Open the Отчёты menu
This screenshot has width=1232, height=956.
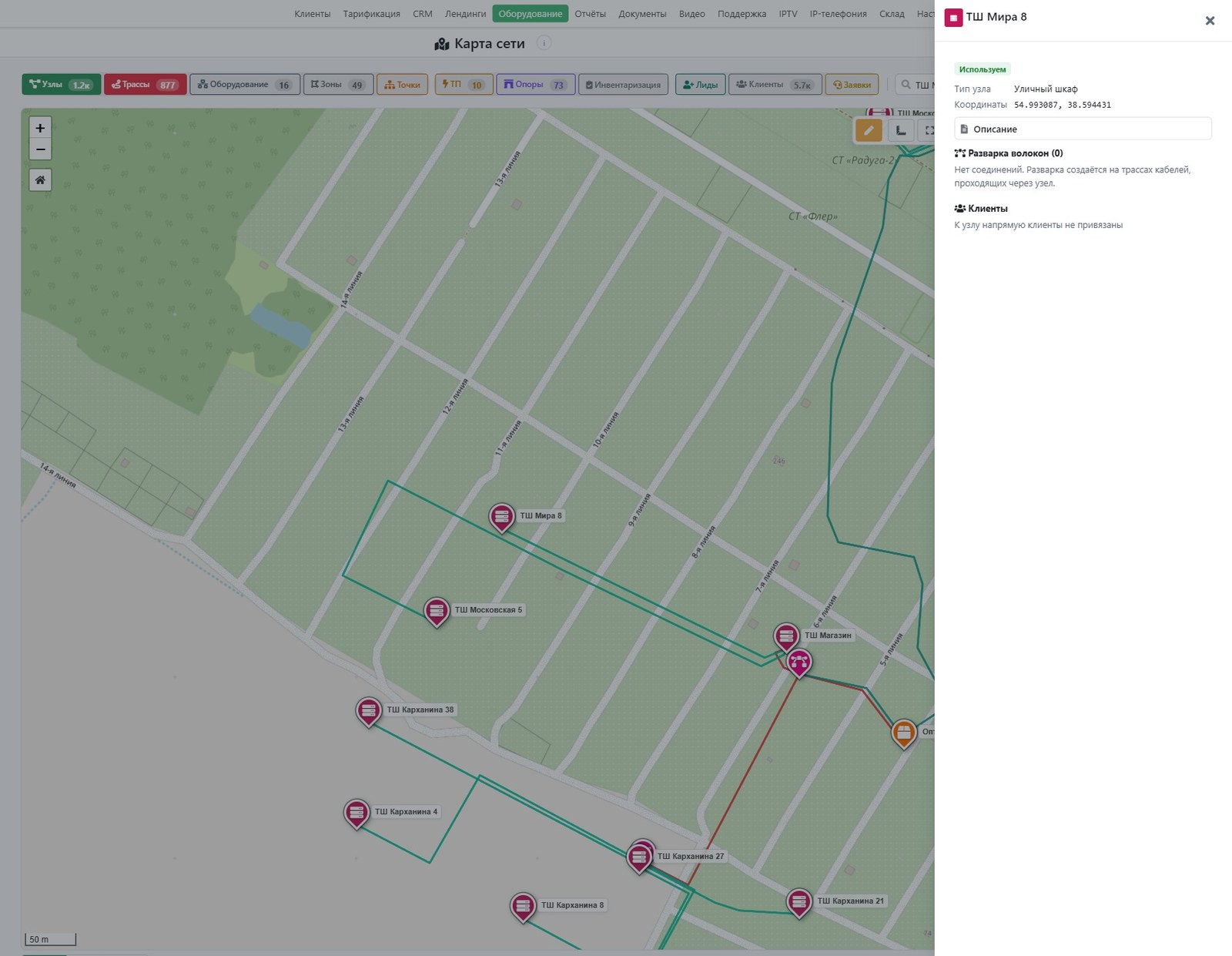coord(590,14)
